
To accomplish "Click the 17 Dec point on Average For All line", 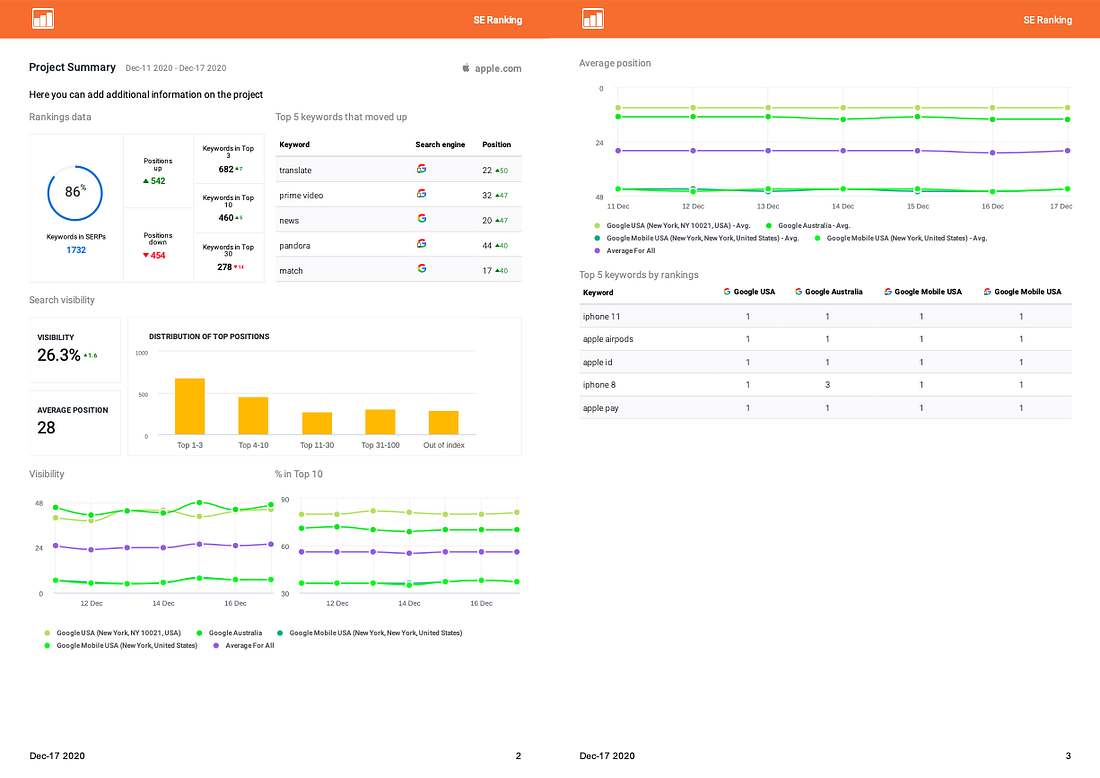I will pyautogui.click(x=1068, y=151).
